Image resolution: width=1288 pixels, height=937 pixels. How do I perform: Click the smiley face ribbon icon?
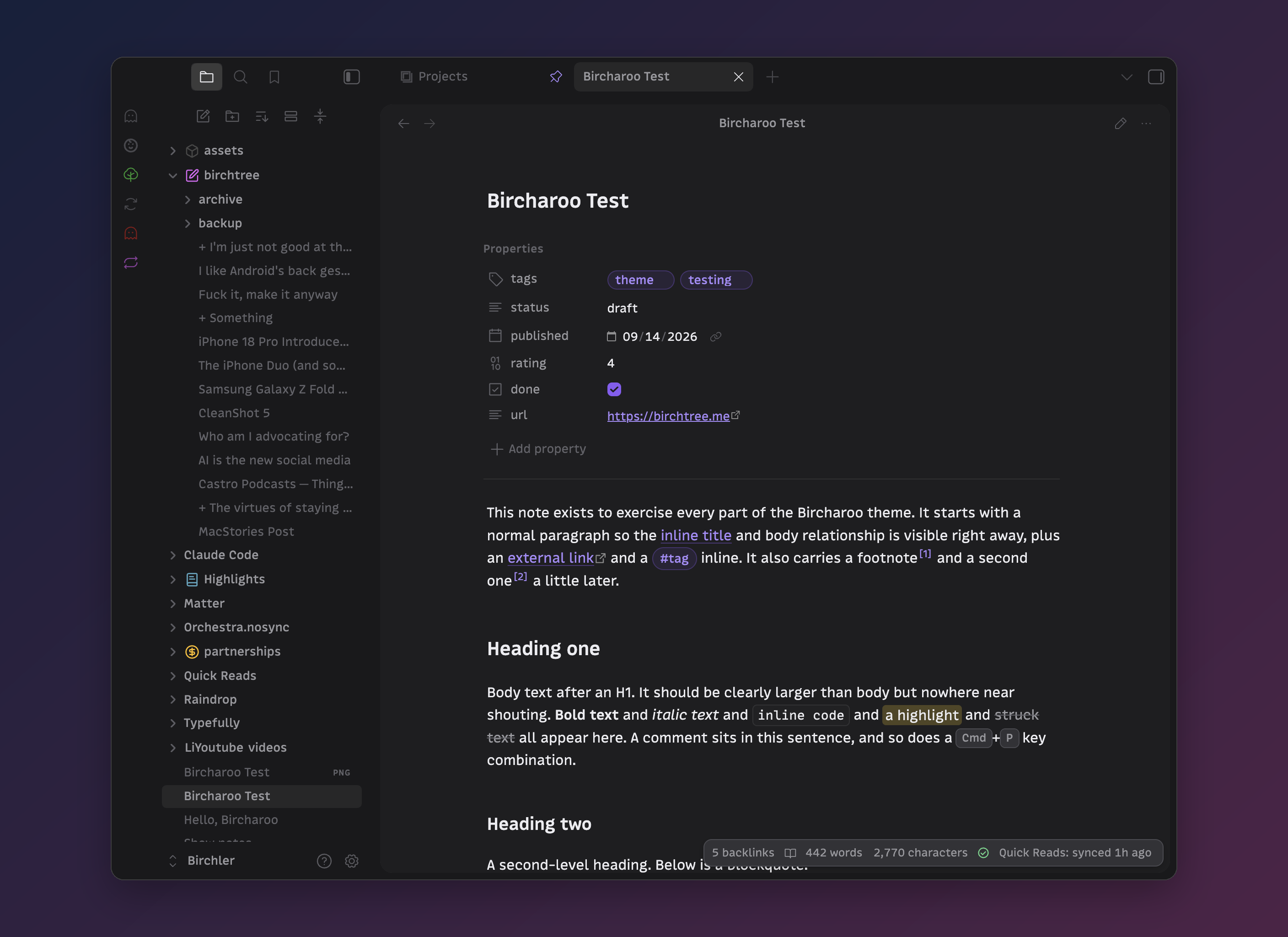pos(131,145)
